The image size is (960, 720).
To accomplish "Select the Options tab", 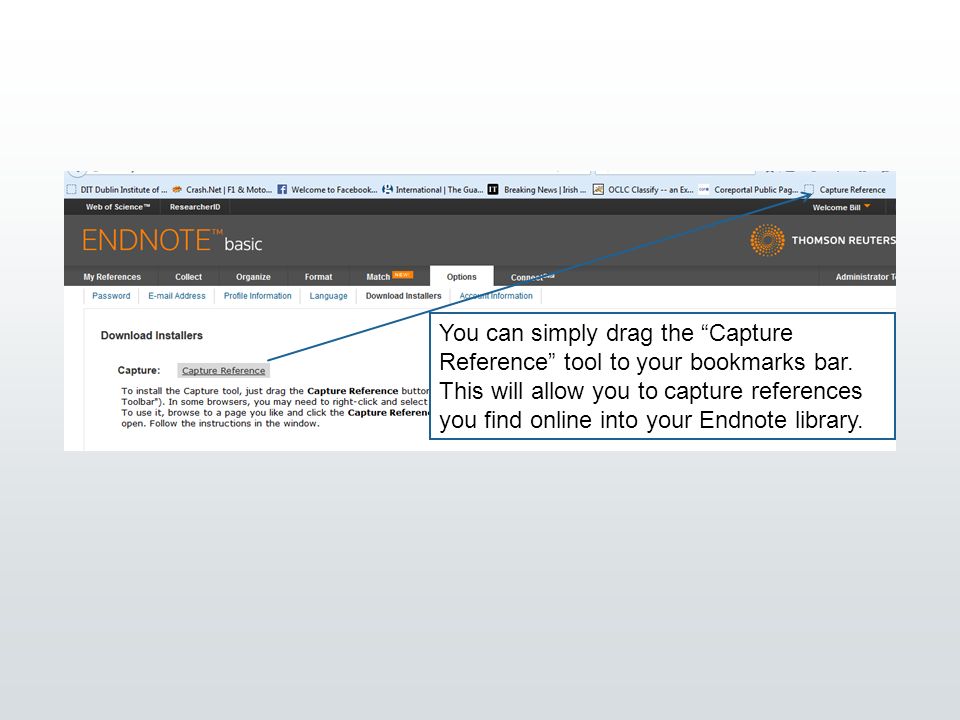I will click(462, 277).
